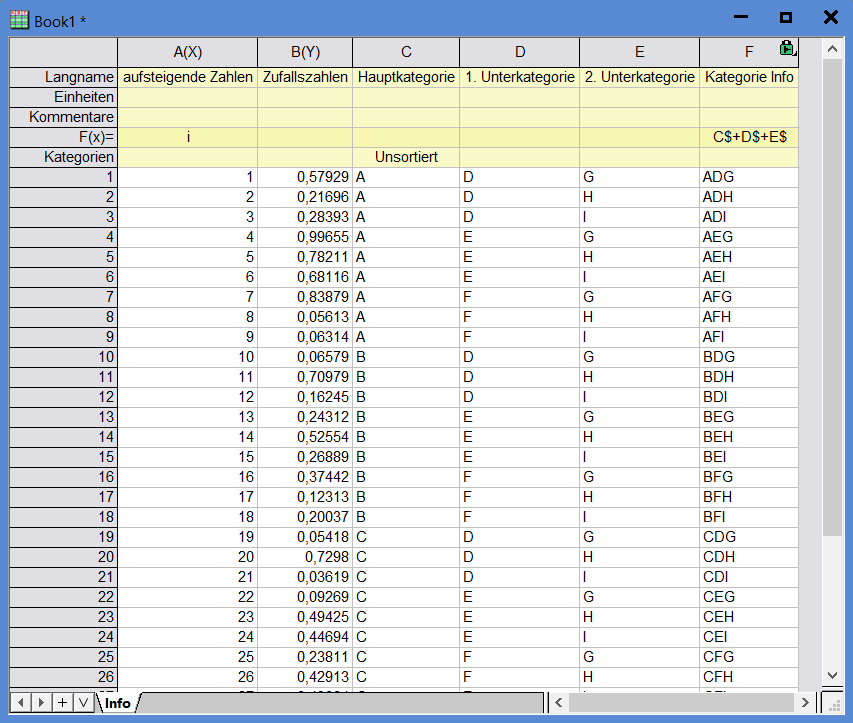Click the cell with value 0,7298
853x723 pixels.
pyautogui.click(x=305, y=558)
